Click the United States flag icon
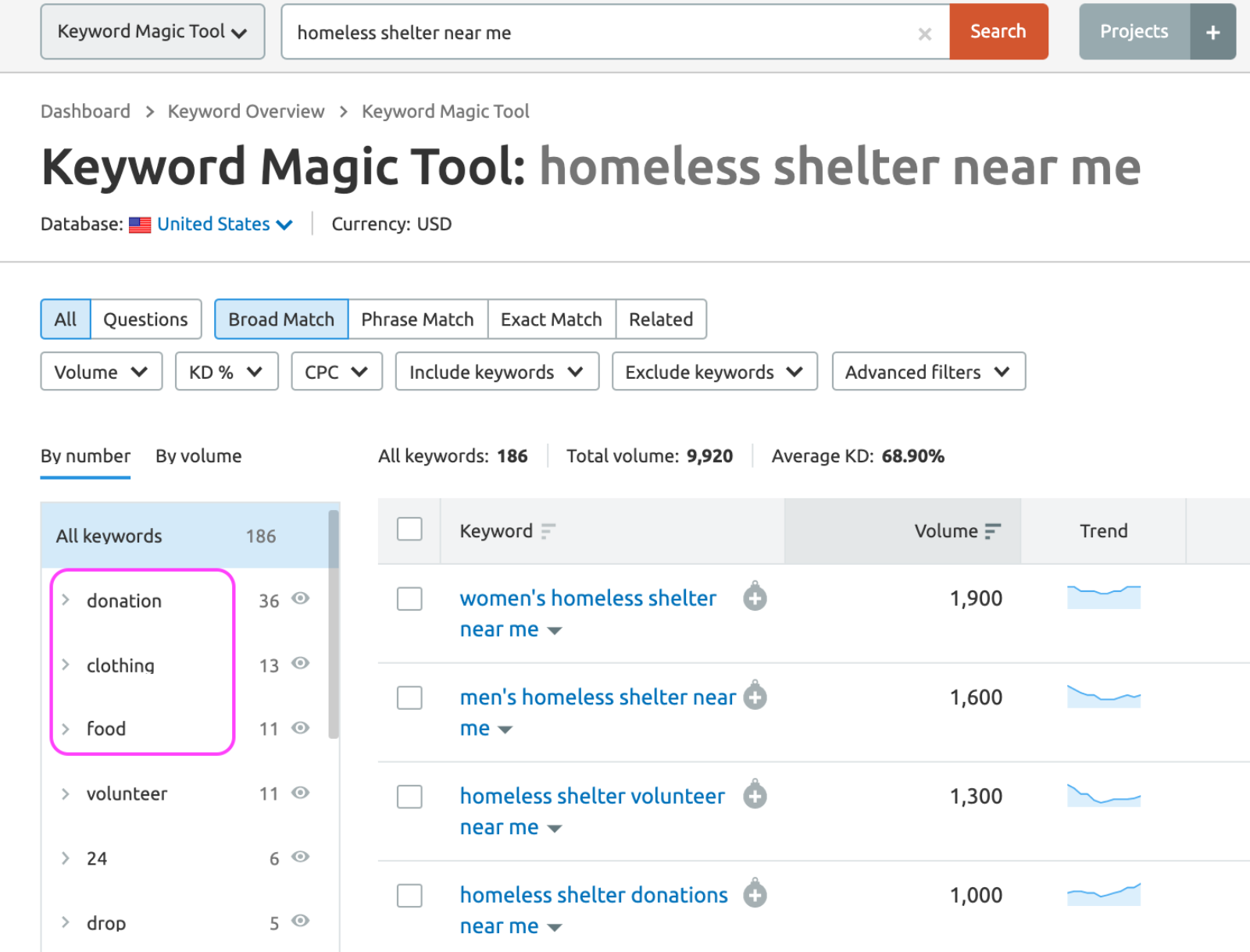This screenshot has width=1250, height=952. coord(140,225)
